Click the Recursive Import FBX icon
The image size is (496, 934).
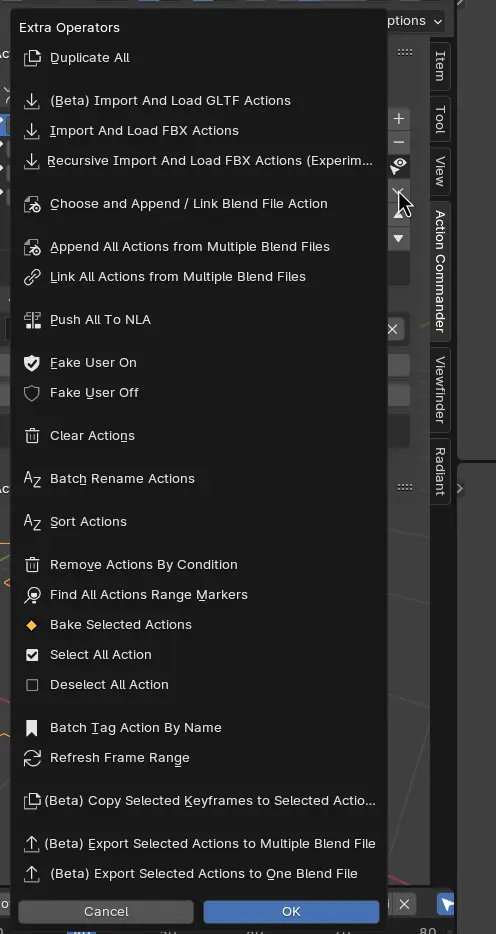coord(32,161)
